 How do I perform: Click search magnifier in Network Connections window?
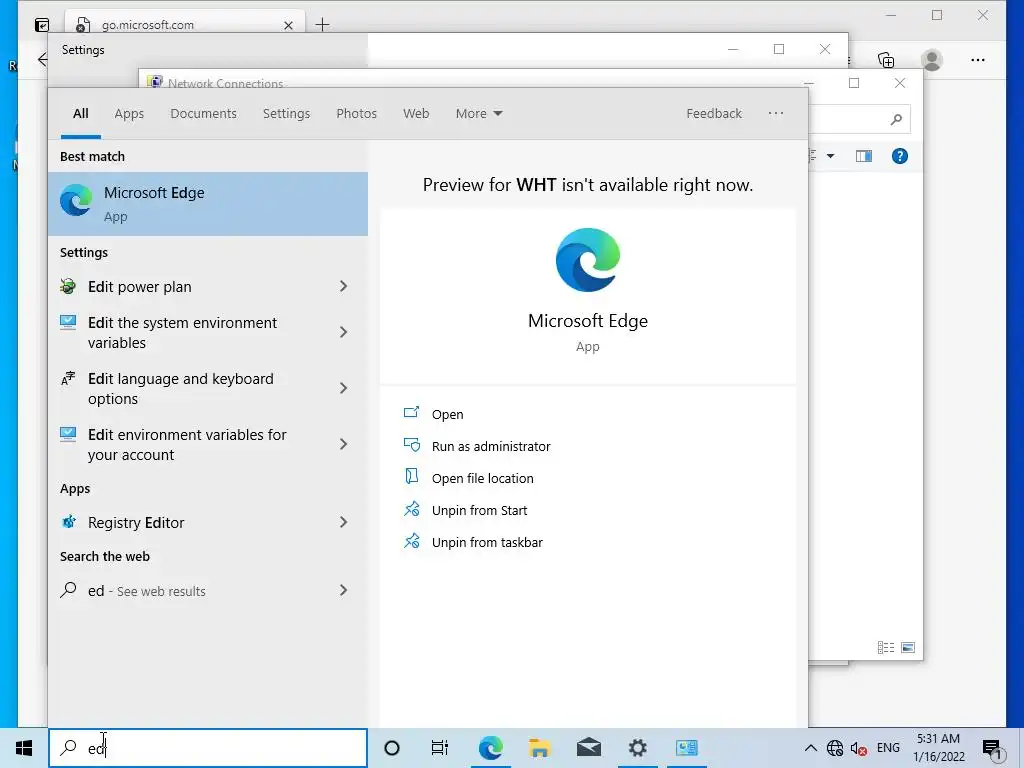(x=896, y=119)
